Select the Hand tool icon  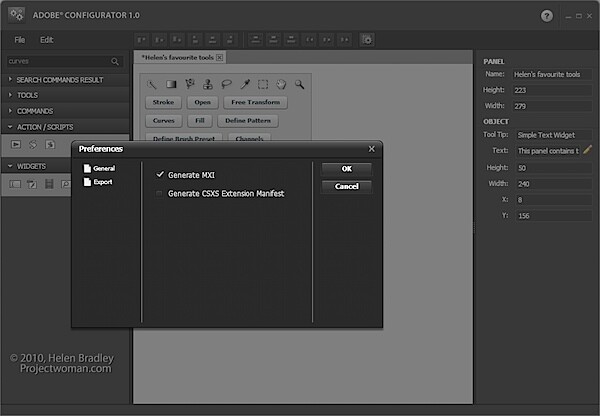pyautogui.click(x=281, y=84)
